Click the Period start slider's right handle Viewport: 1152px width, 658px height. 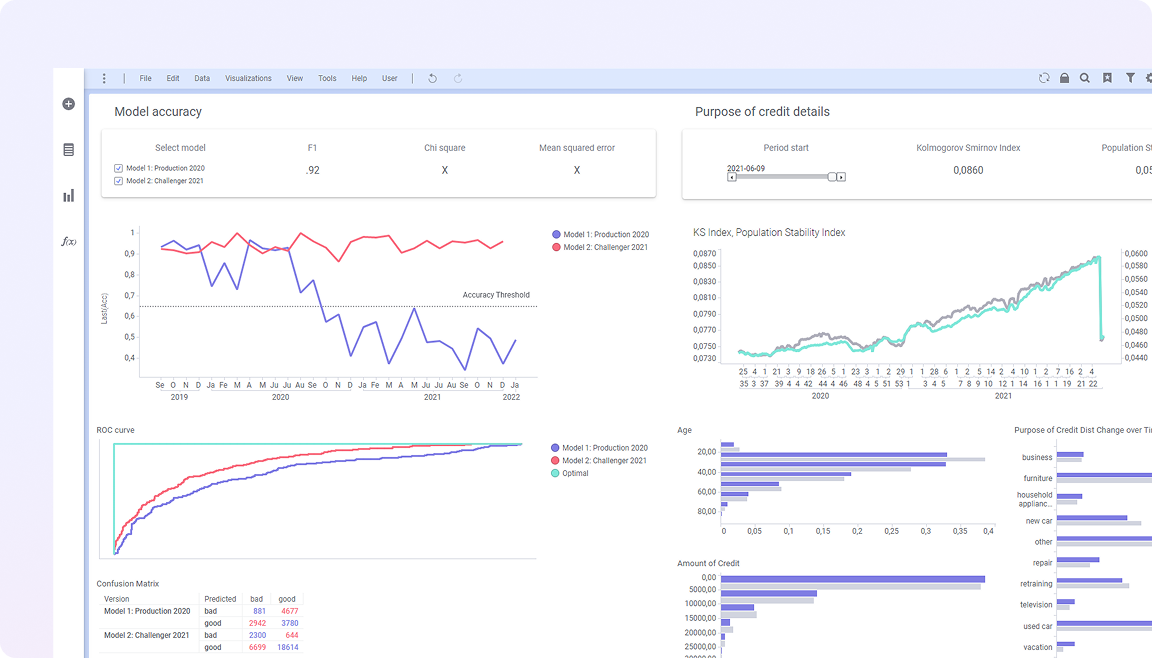[832, 177]
